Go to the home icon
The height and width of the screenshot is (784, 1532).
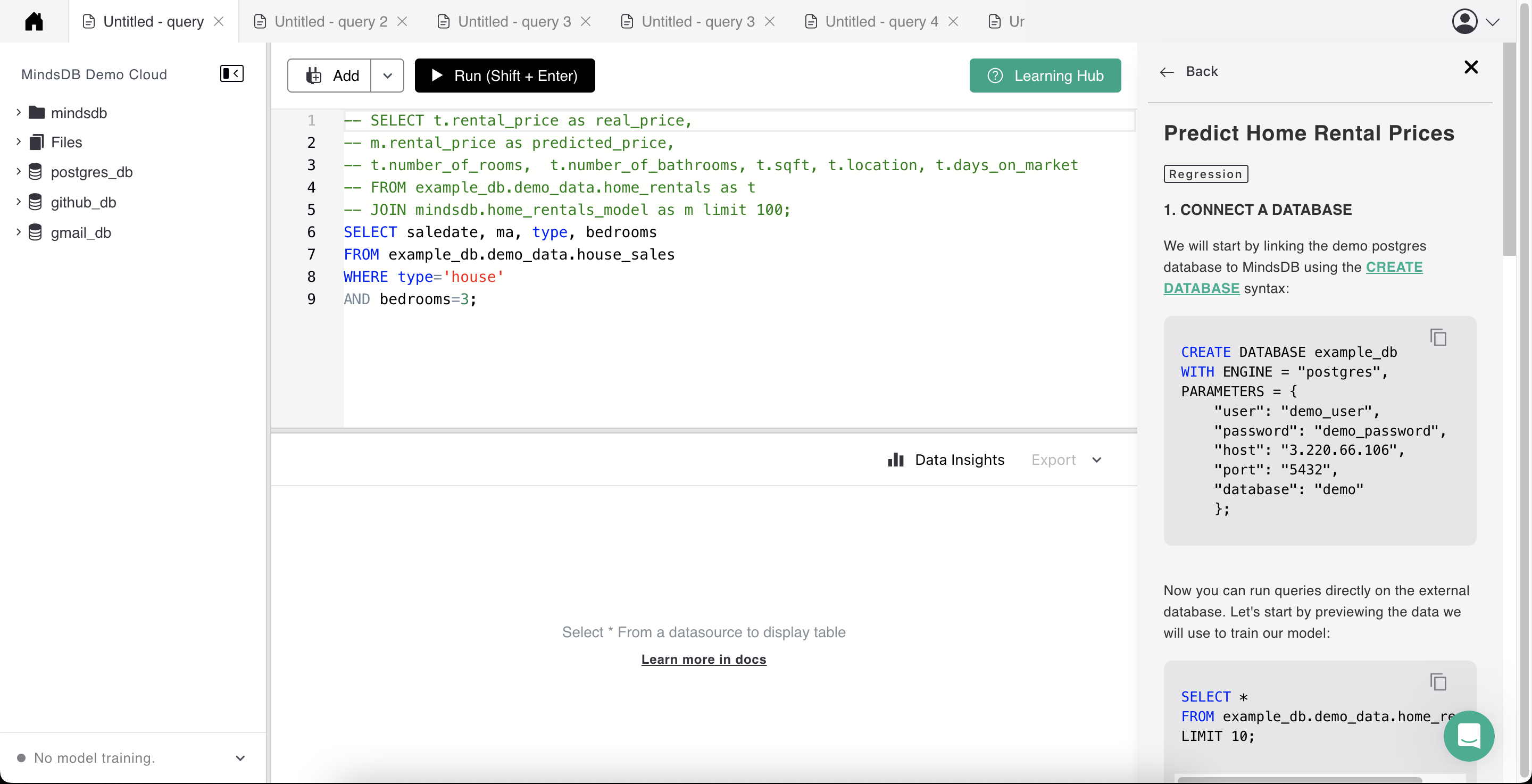34,21
